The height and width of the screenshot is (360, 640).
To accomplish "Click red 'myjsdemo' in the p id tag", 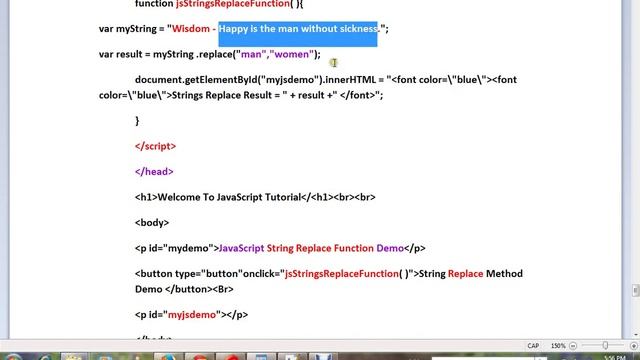I will (x=192, y=315).
